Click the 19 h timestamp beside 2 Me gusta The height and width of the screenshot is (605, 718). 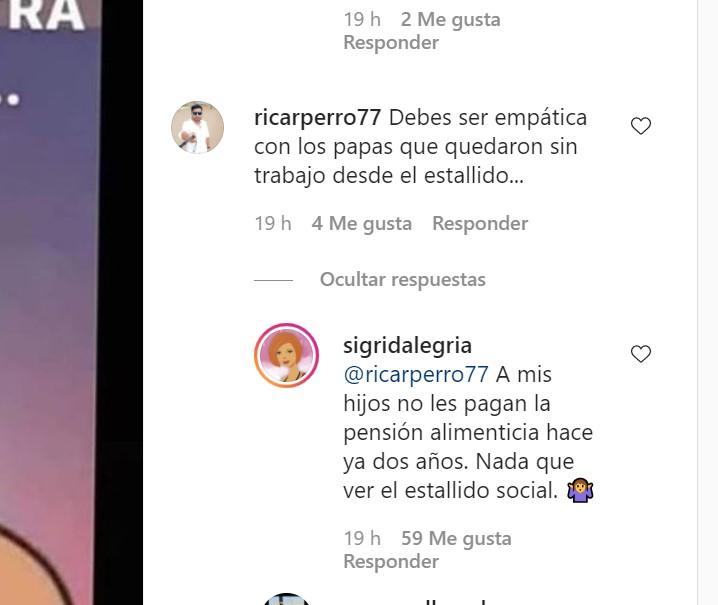point(362,20)
